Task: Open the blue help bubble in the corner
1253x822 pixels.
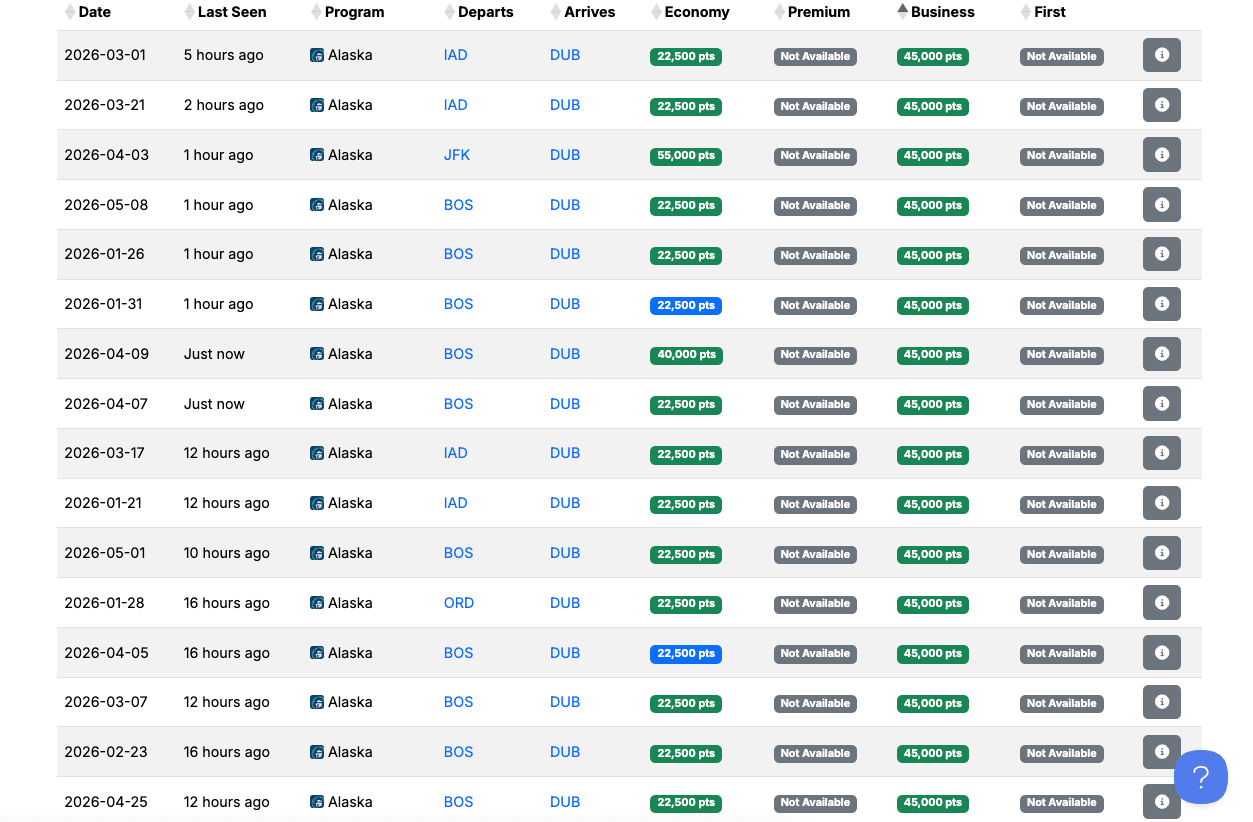Action: click(1200, 777)
